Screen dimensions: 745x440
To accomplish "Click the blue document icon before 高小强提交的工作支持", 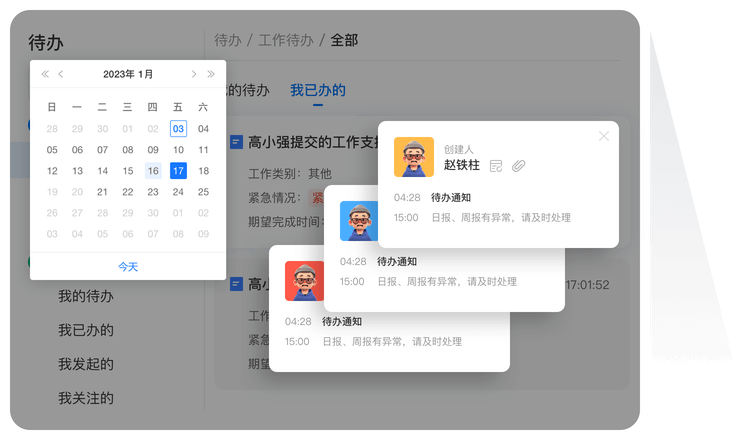I will tap(236, 142).
